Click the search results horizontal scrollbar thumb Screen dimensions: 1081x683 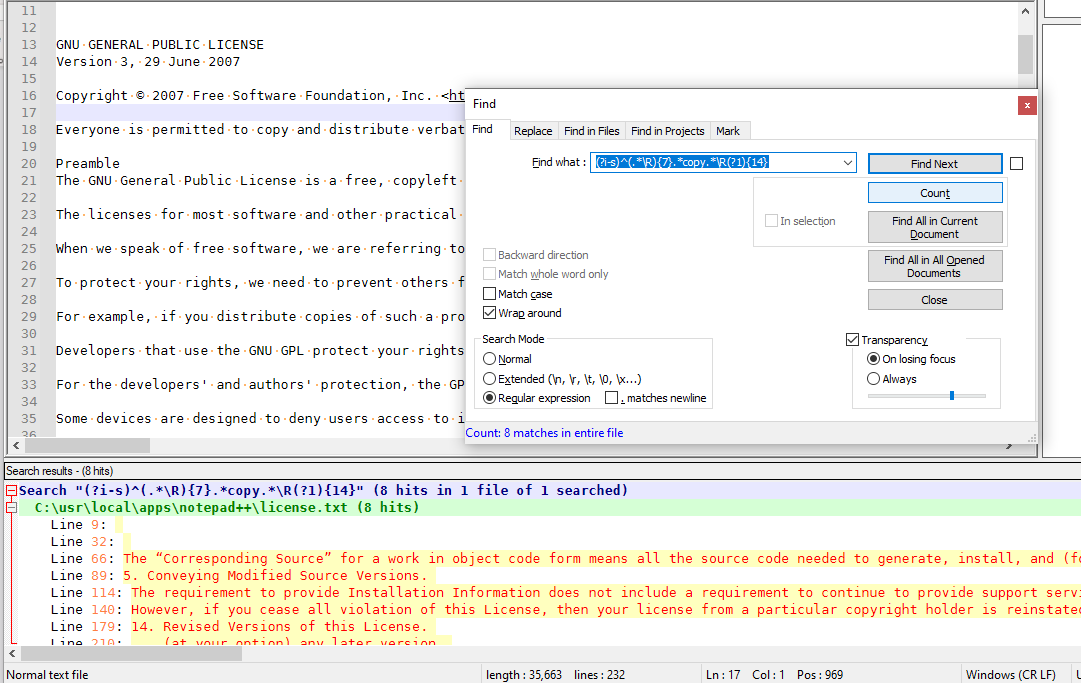pyautogui.click(x=131, y=653)
